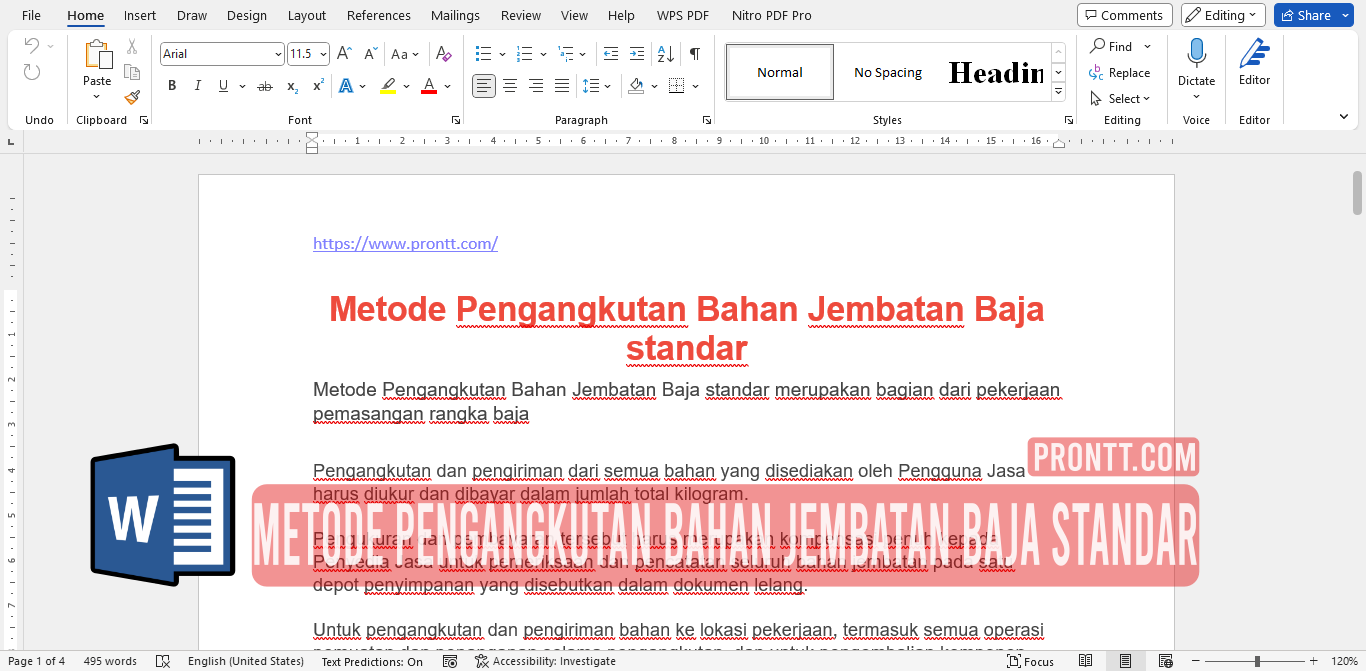Open the Editor pane icon
Screen dimensions: 1366x671
pyautogui.click(x=1254, y=54)
